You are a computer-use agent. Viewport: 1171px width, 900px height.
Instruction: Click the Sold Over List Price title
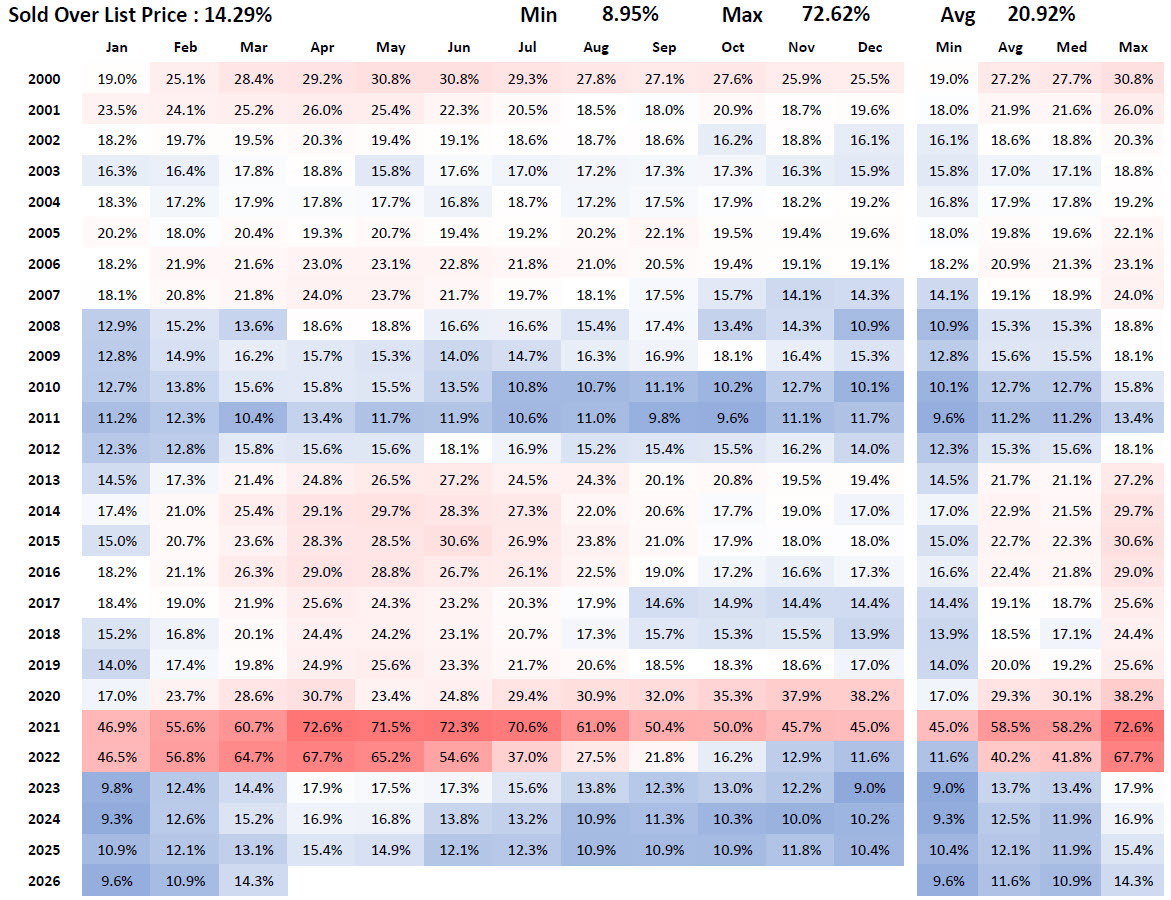(x=140, y=15)
